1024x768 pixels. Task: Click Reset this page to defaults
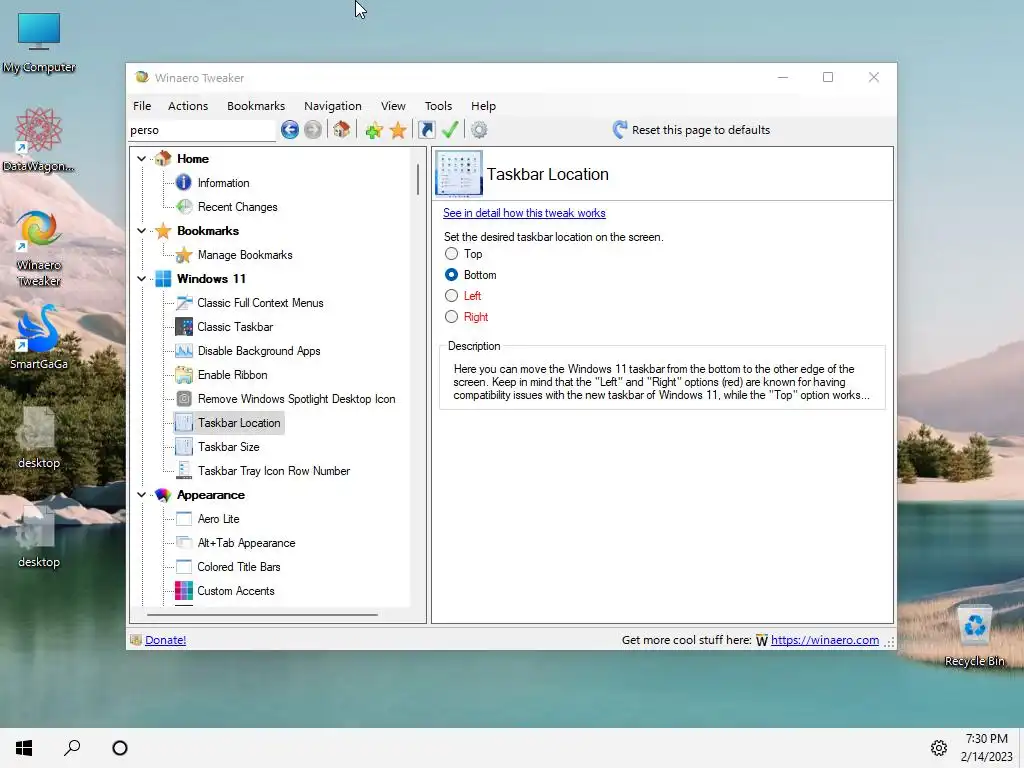pos(691,130)
